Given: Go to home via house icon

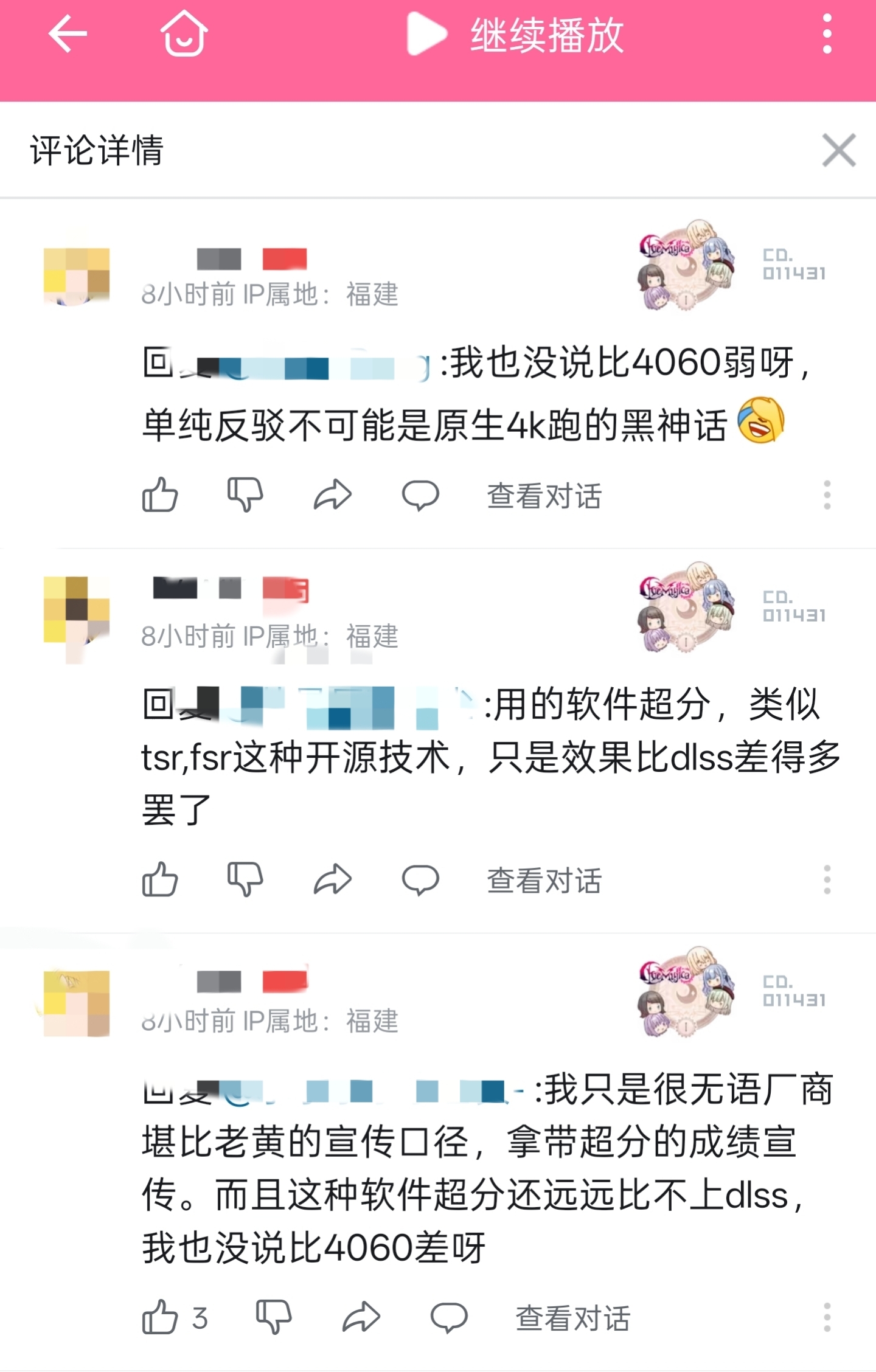Looking at the screenshot, I should (x=184, y=34).
